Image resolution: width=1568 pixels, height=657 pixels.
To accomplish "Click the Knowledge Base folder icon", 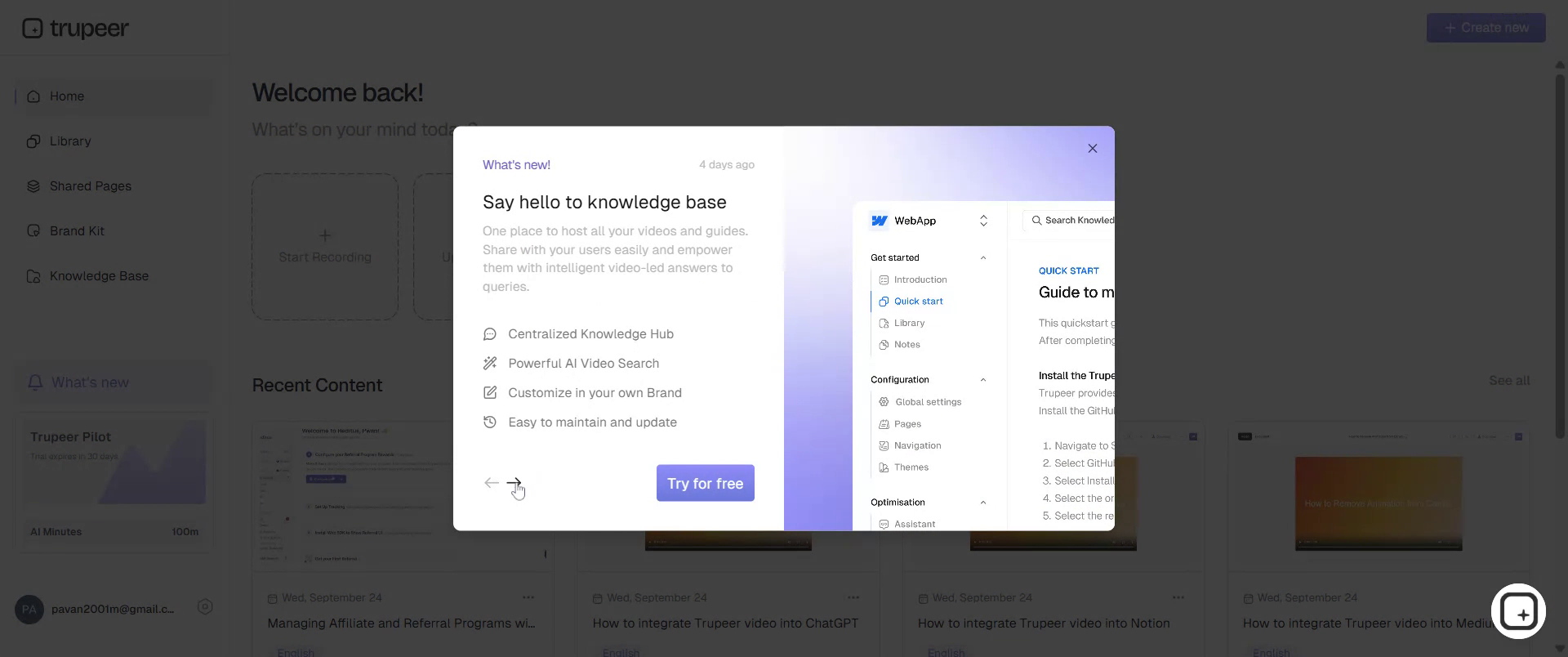I will [x=33, y=276].
